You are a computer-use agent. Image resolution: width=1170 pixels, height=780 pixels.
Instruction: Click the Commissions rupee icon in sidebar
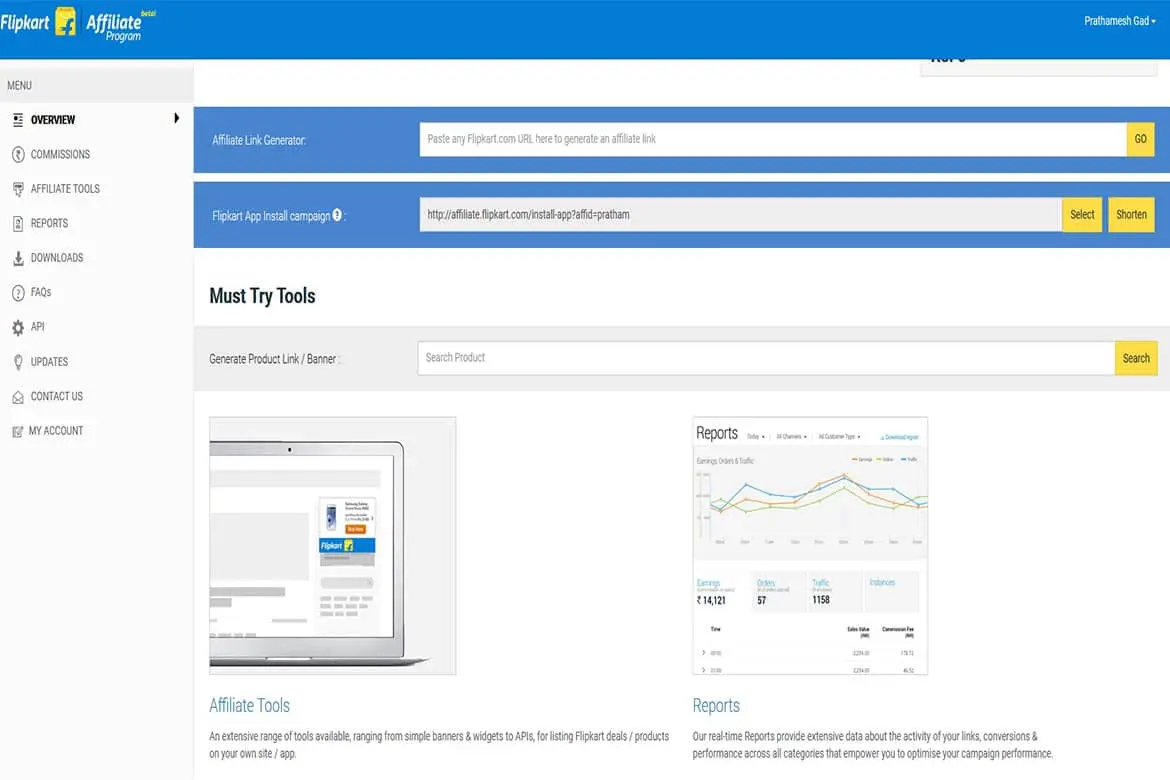point(20,154)
